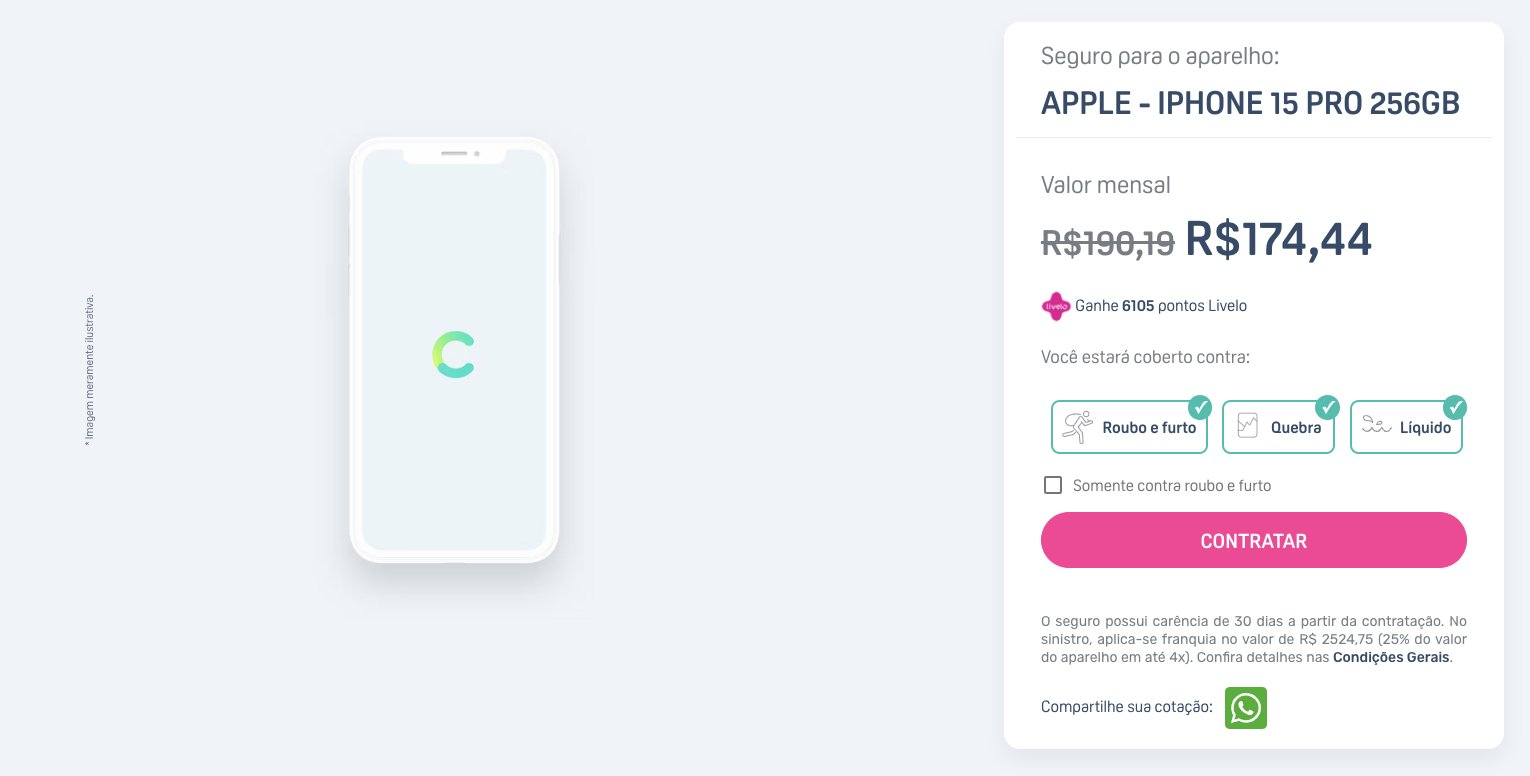Click the phone illustration image
Viewport: 1530px width, 776px height.
(454, 350)
